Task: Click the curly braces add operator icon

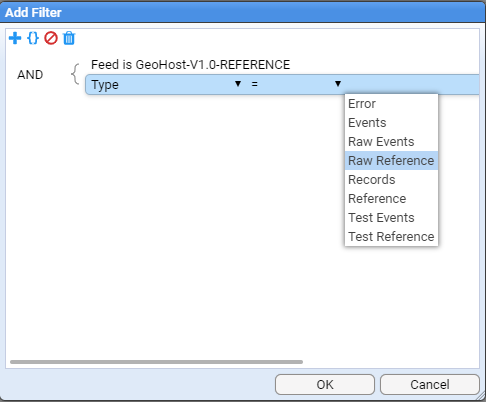Action: tap(33, 38)
